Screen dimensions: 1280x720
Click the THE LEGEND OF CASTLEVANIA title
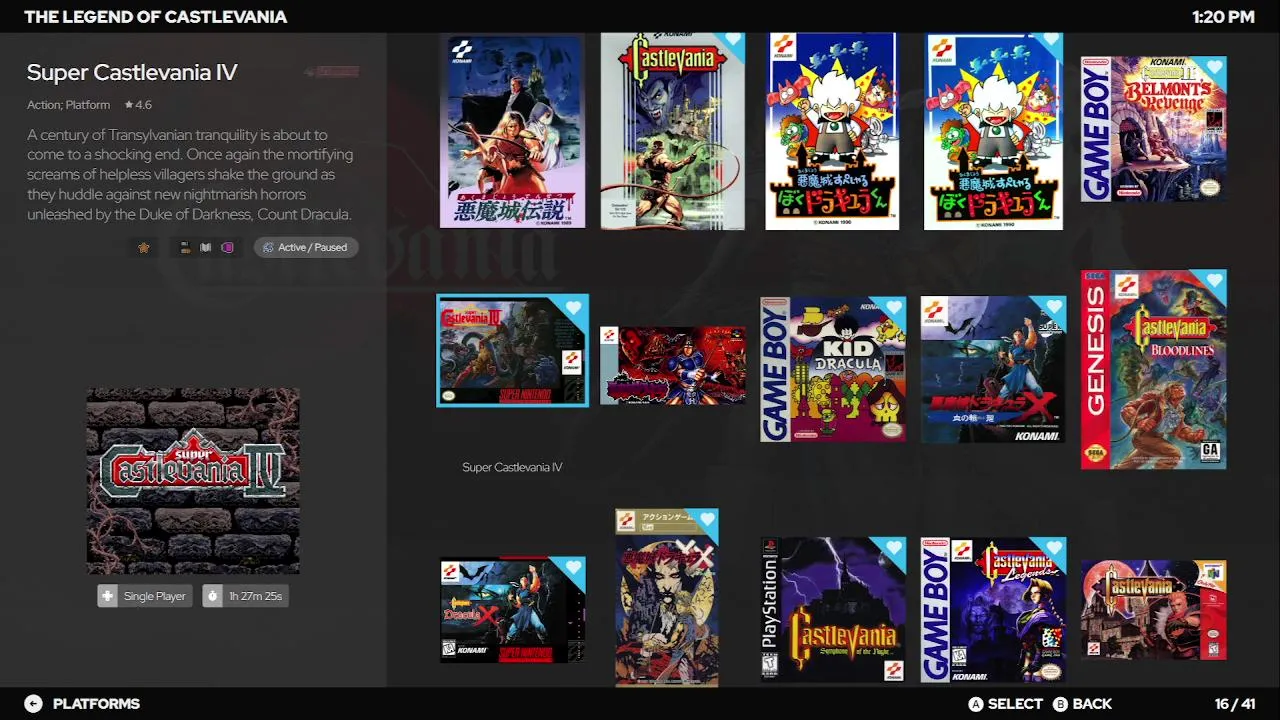click(155, 17)
